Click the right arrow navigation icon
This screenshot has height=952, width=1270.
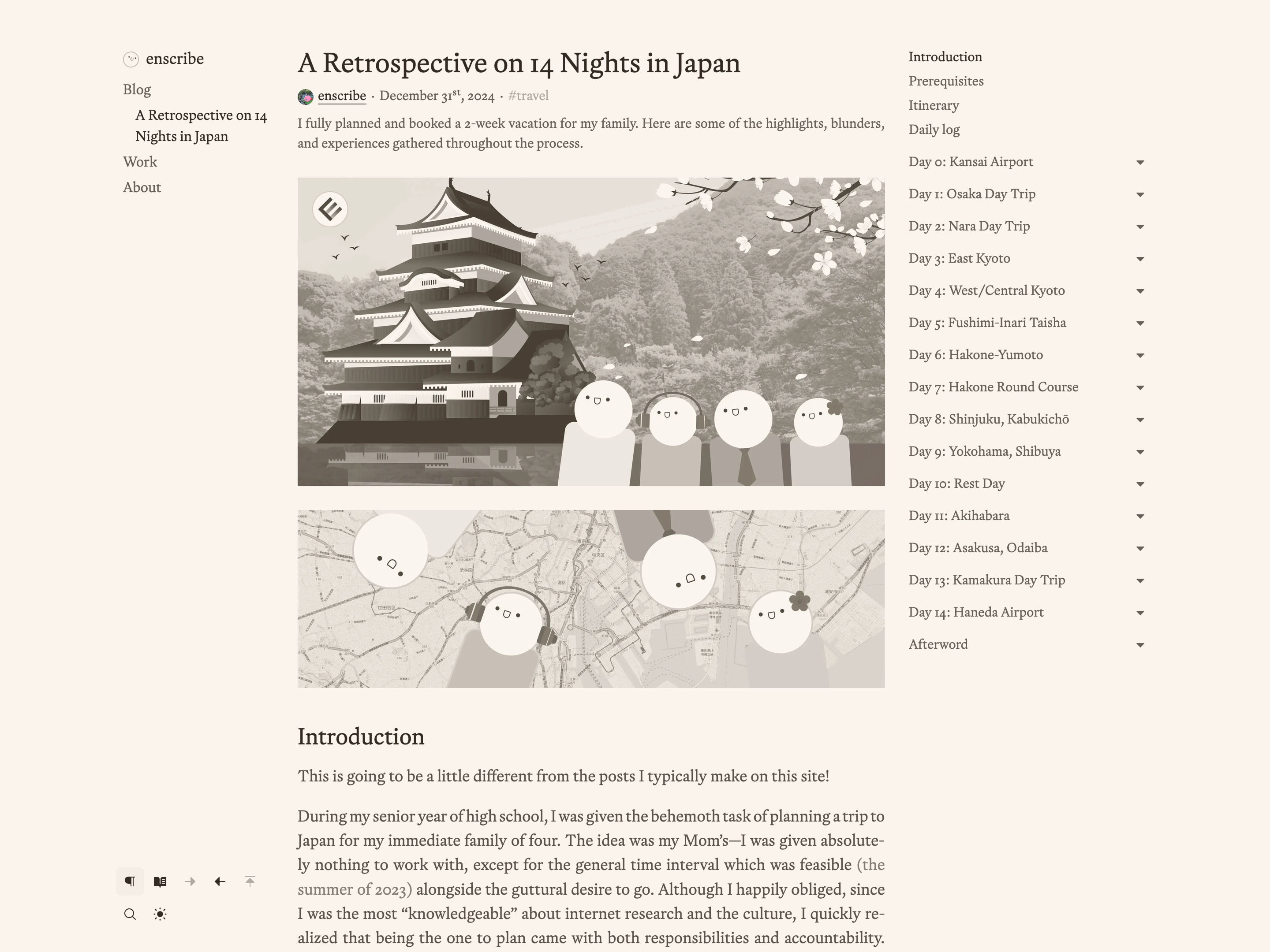(190, 881)
